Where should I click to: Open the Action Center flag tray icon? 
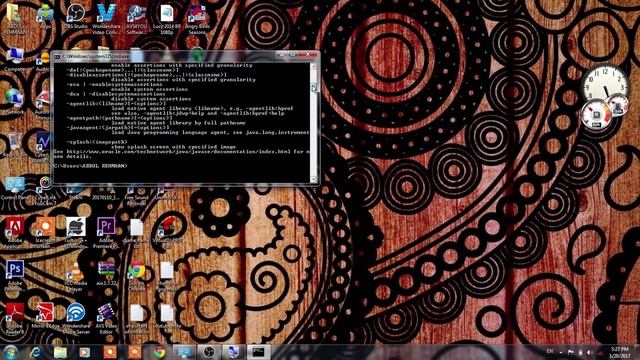[571, 352]
